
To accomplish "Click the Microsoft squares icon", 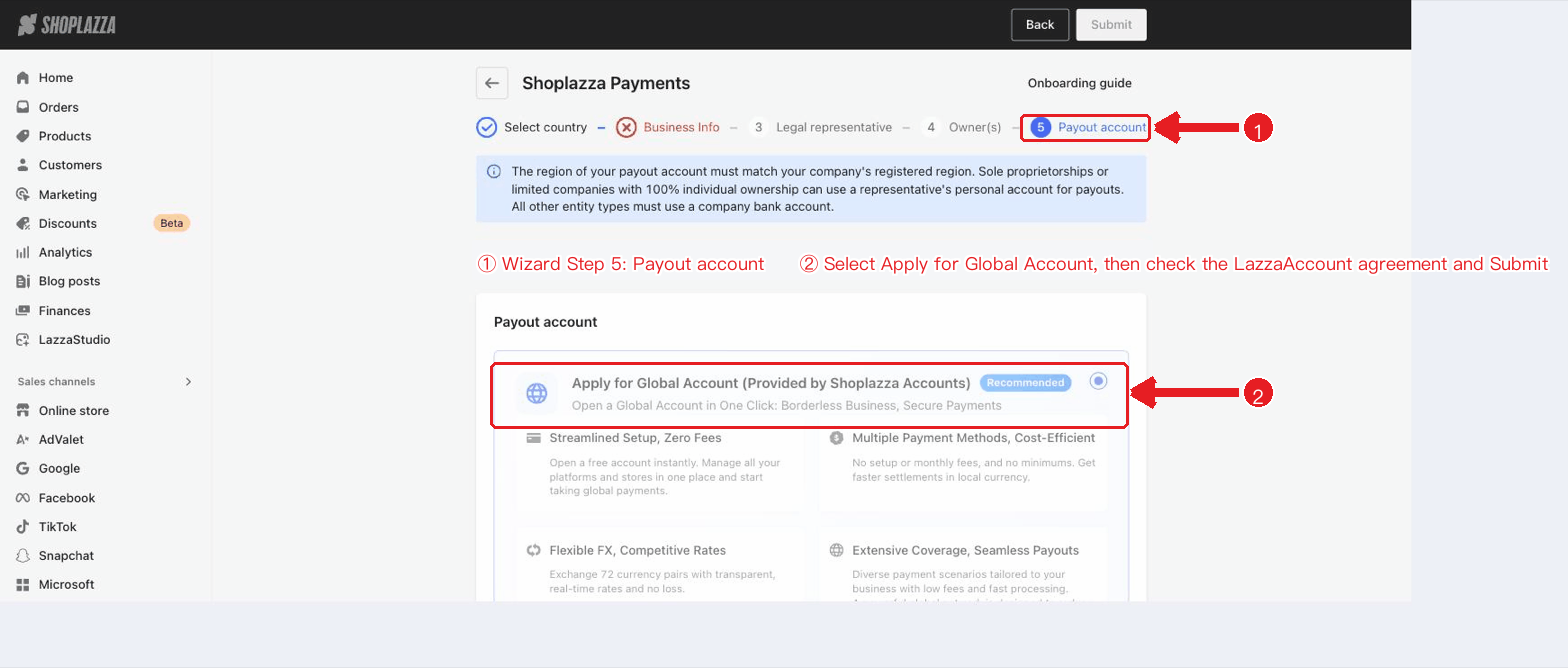I will [23, 585].
